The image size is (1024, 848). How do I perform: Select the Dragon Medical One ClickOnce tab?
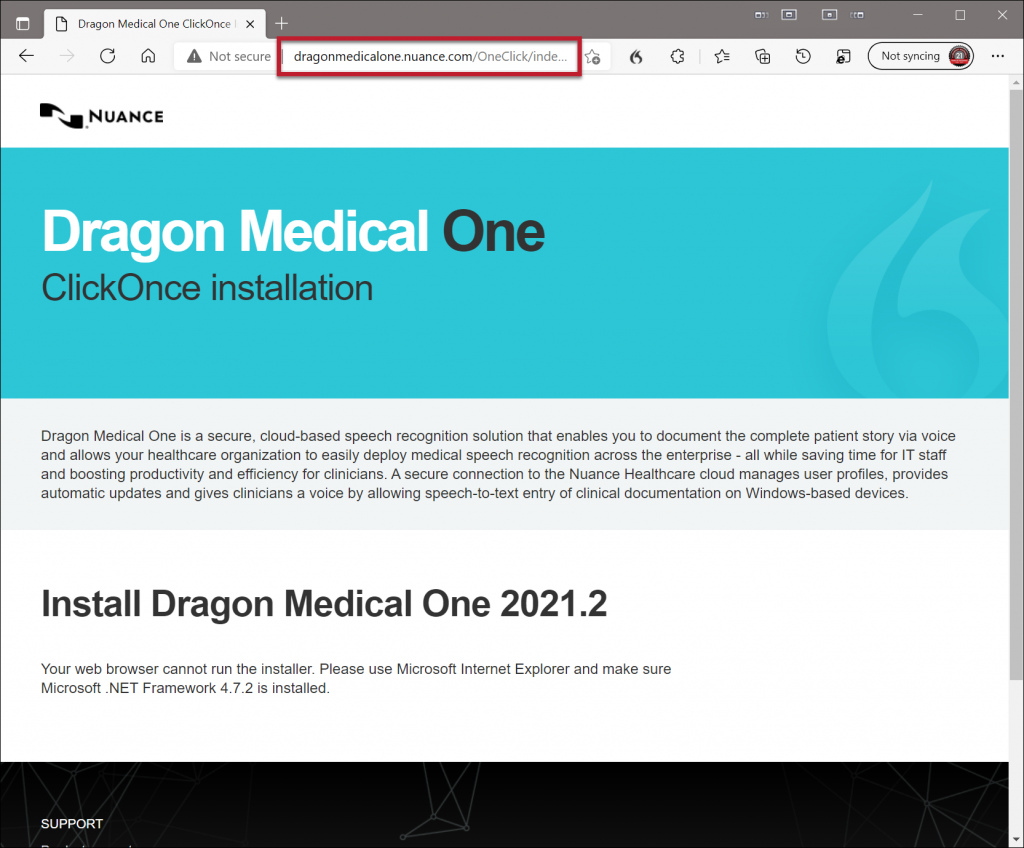(x=154, y=24)
